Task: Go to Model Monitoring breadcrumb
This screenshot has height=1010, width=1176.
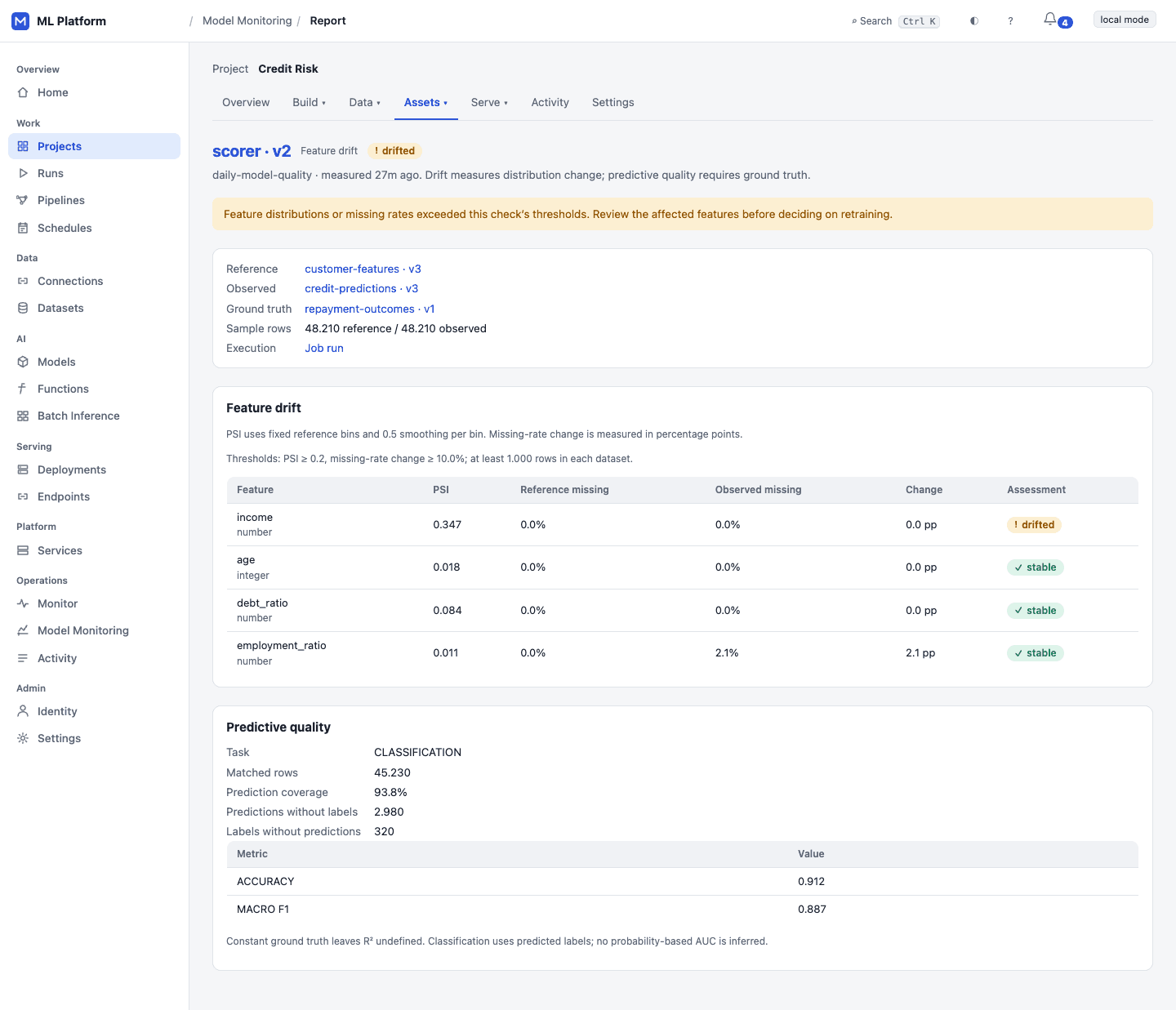Action: click(247, 20)
